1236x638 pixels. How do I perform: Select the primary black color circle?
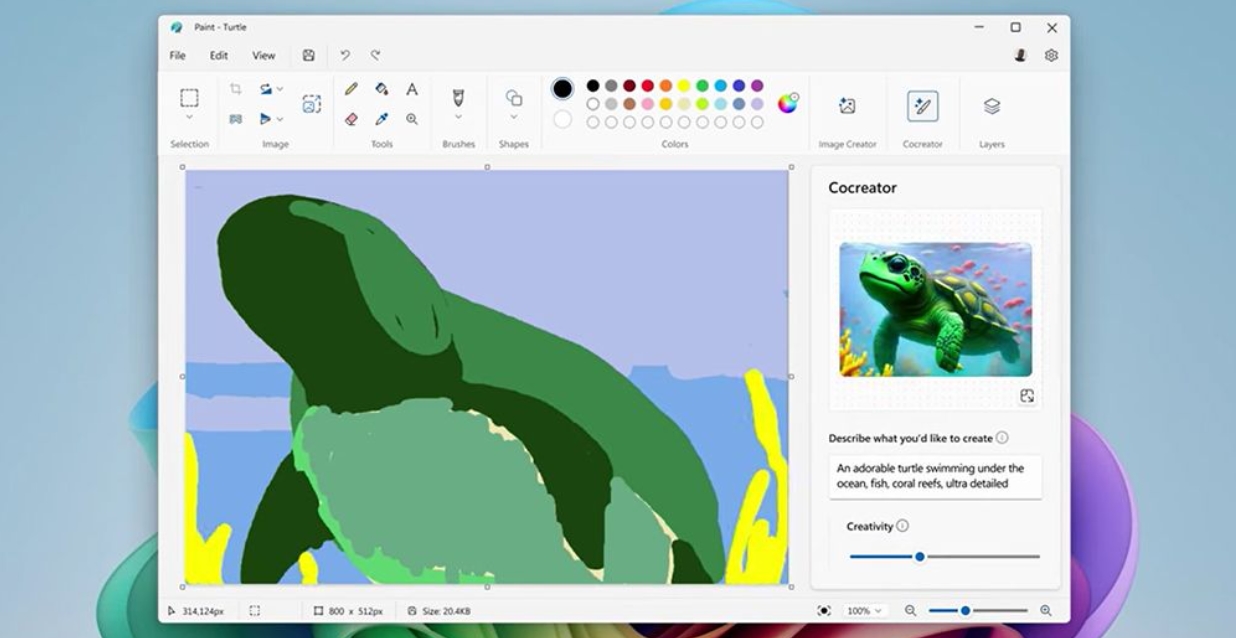pos(563,89)
